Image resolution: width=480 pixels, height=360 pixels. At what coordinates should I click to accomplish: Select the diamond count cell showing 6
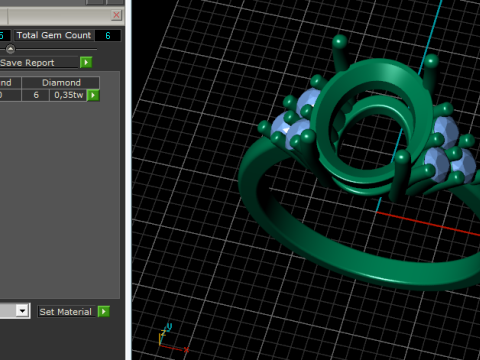click(x=36, y=95)
